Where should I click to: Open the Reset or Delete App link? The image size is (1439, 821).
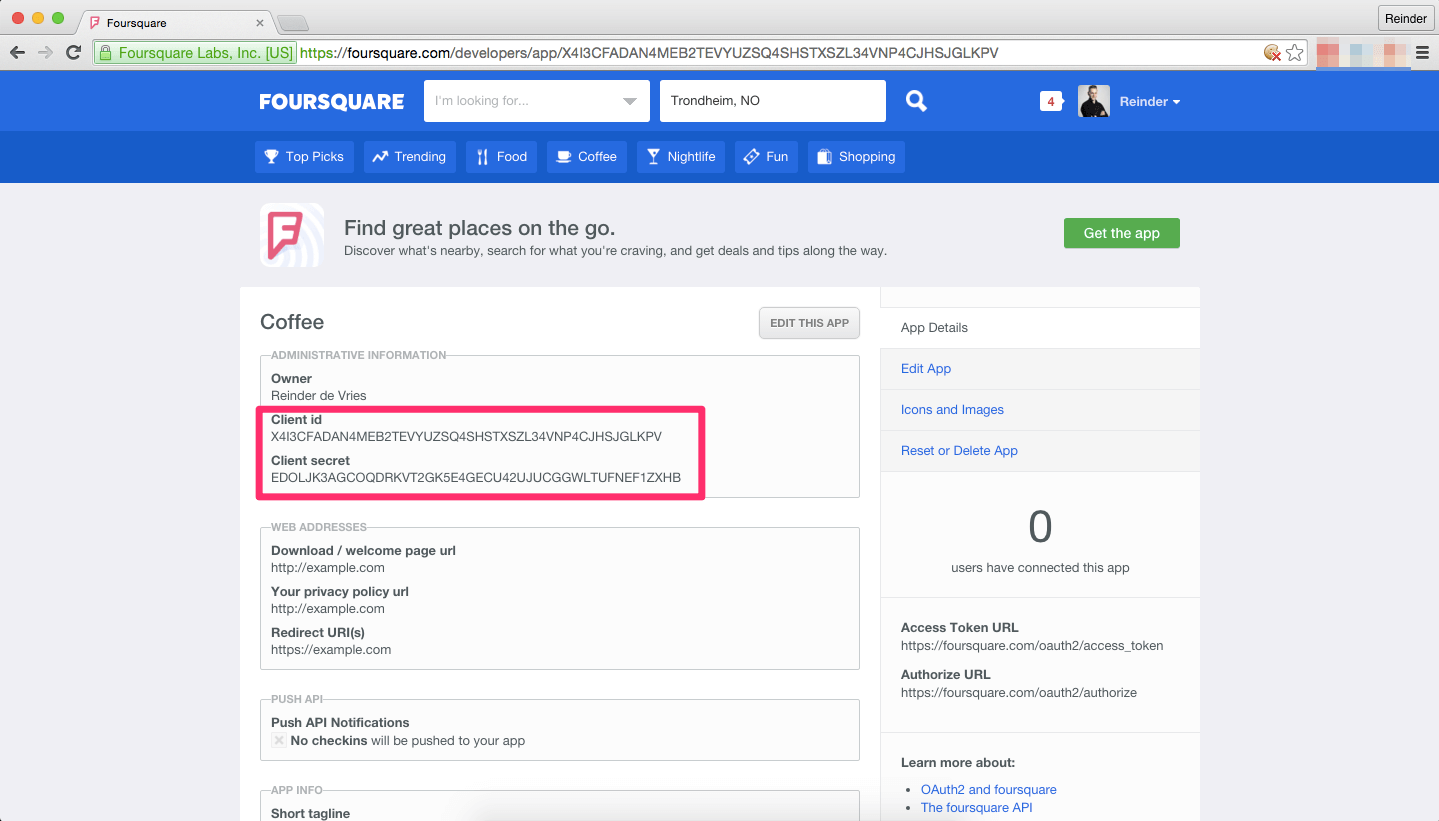click(x=959, y=451)
